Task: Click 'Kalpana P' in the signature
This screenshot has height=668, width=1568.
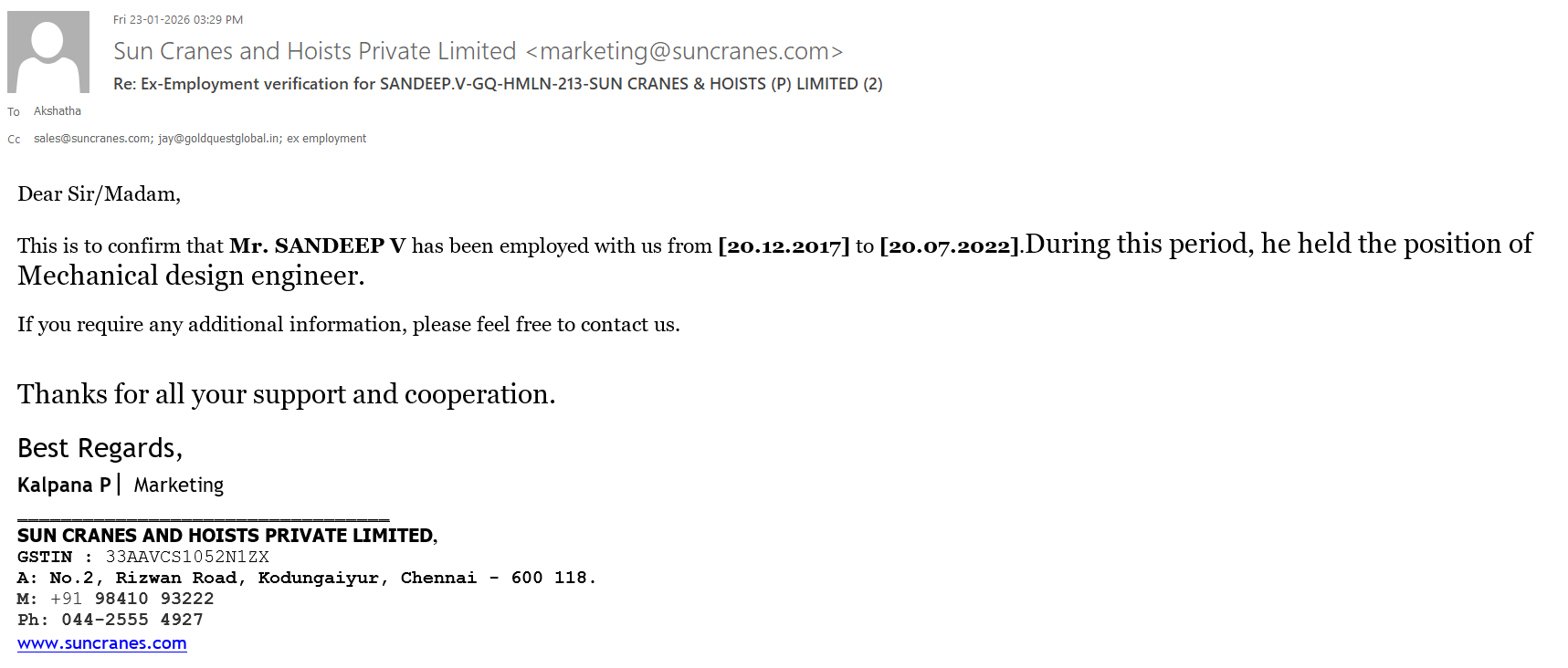Action: [63, 485]
